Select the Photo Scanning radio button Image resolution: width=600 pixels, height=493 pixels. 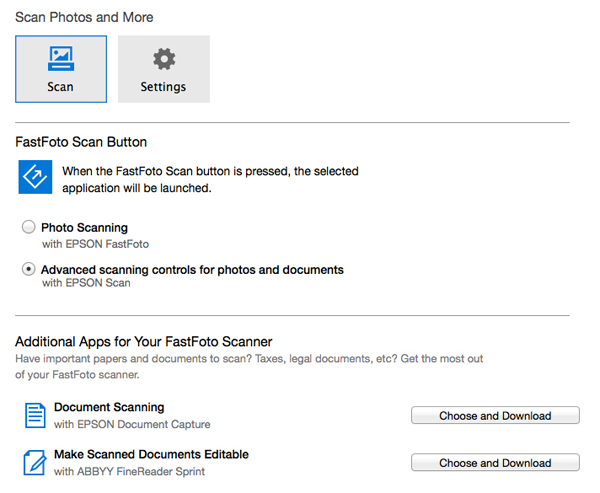[x=29, y=227]
